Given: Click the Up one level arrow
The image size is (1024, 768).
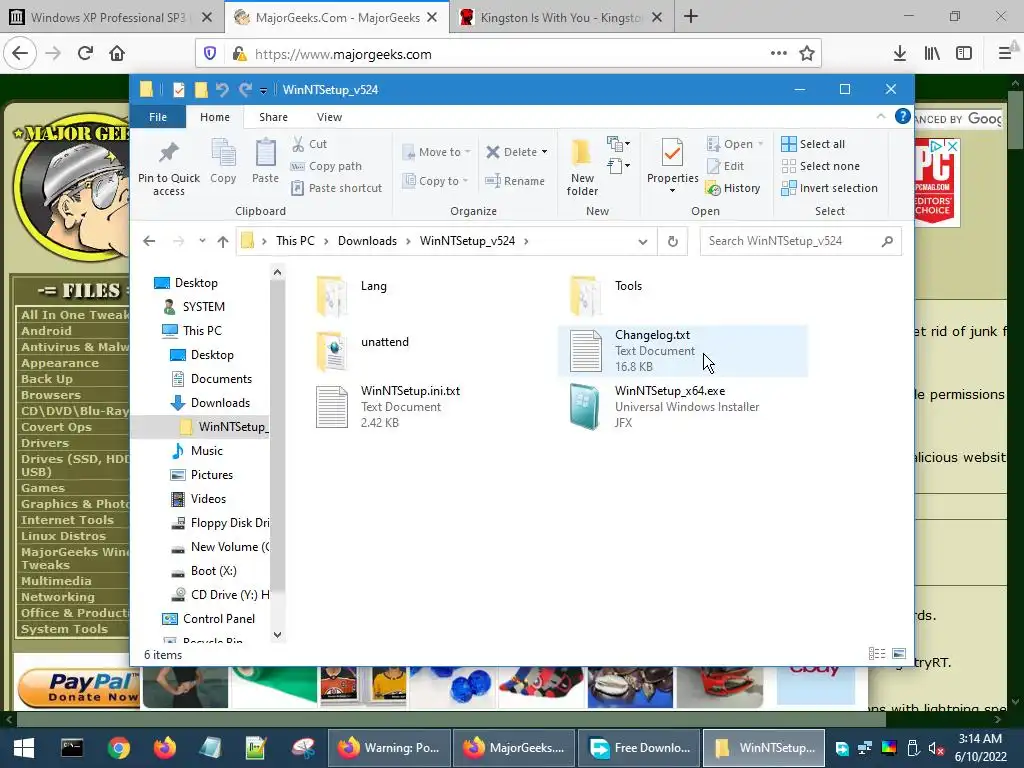Looking at the screenshot, I should (x=223, y=242).
